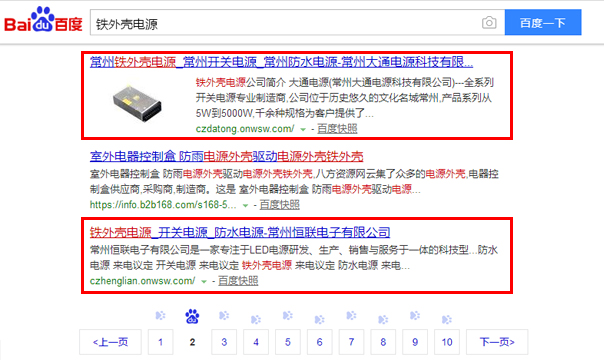
Task: Expand the dropdown arrow beside info.b2b168.com
Action: 245,206
